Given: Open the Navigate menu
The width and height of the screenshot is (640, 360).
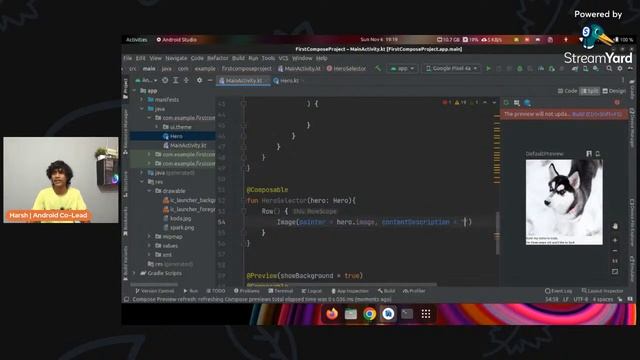Looking at the screenshot, I should pyautogui.click(x=176, y=58).
